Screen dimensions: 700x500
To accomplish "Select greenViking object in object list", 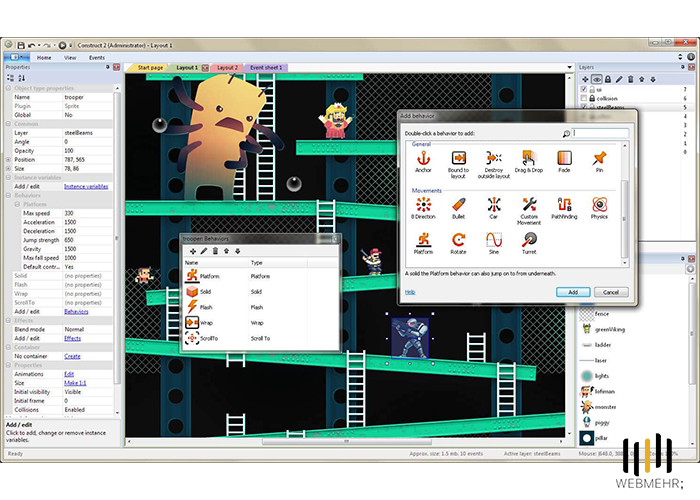I will tap(603, 329).
